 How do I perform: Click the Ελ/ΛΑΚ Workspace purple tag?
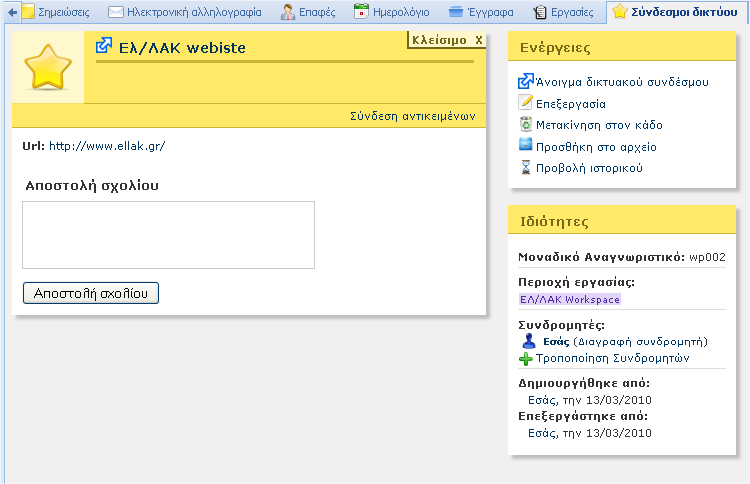[x=570, y=299]
